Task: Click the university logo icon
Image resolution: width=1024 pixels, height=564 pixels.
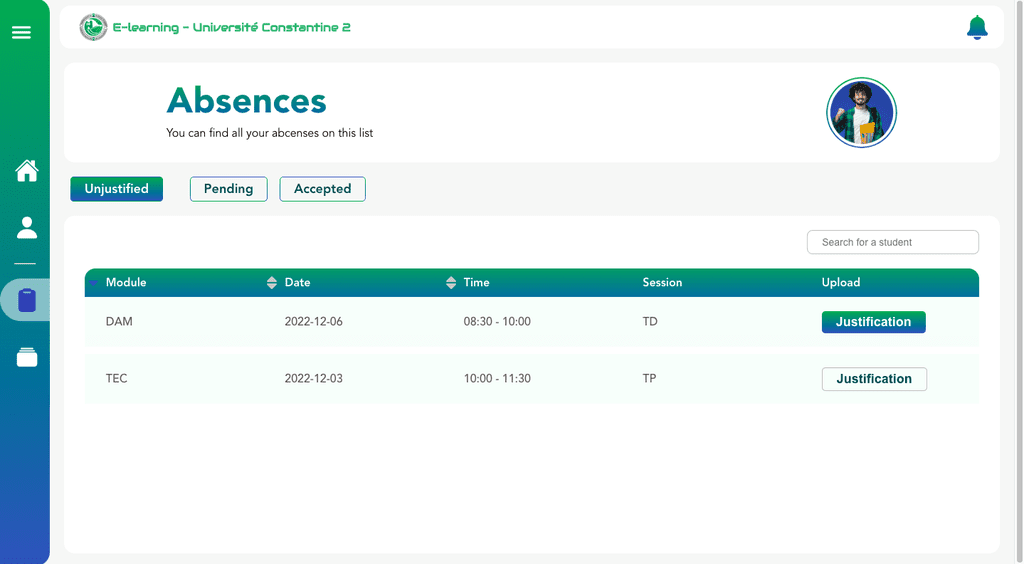Action: click(93, 27)
